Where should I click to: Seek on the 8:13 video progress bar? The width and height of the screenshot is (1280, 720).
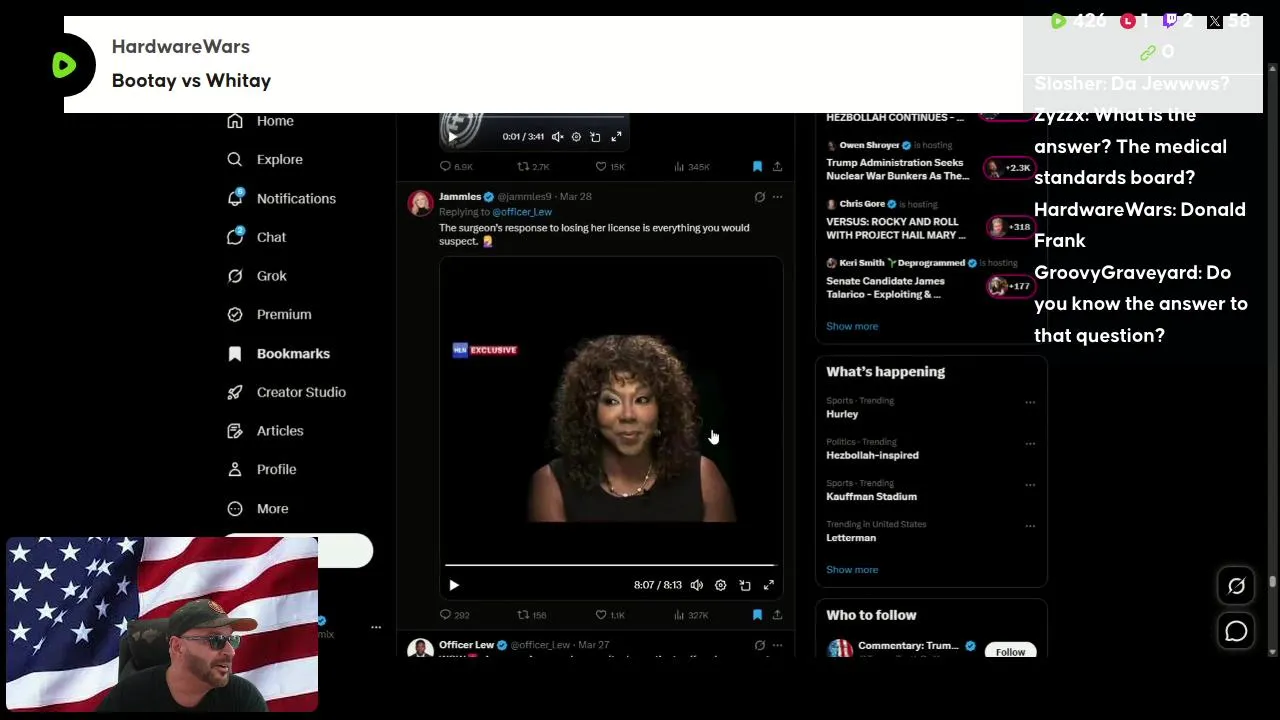click(x=610, y=566)
